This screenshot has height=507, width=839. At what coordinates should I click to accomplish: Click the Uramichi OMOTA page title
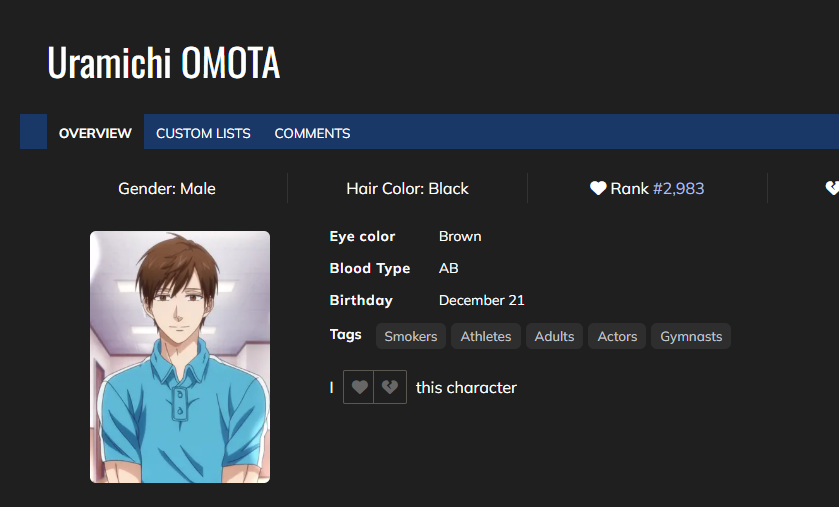pyautogui.click(x=163, y=63)
